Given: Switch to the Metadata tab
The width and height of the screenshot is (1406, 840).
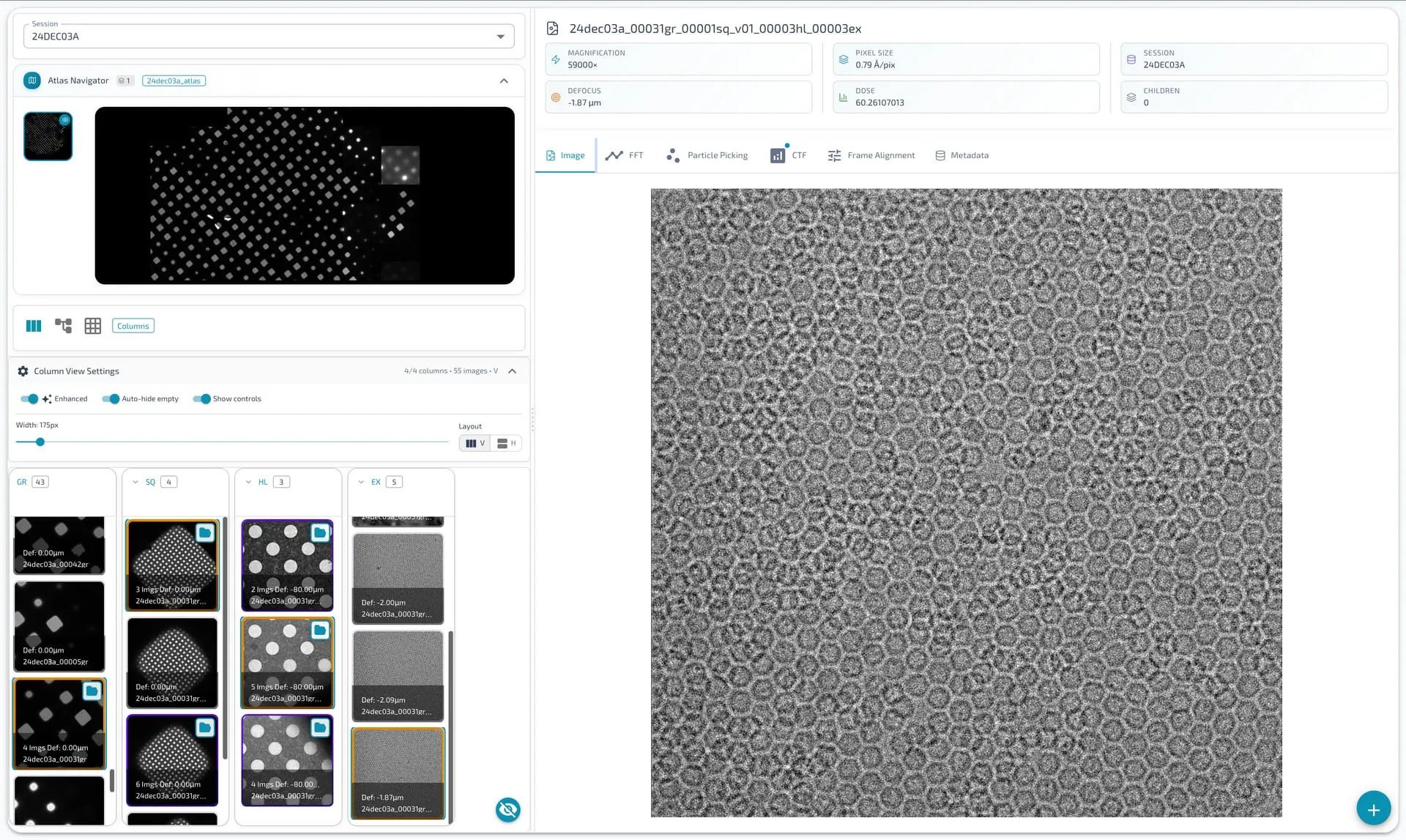Looking at the screenshot, I should coord(962,155).
